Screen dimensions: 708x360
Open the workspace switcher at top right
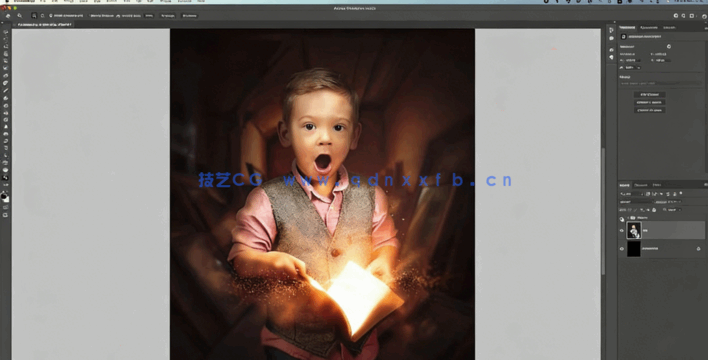coord(692,15)
